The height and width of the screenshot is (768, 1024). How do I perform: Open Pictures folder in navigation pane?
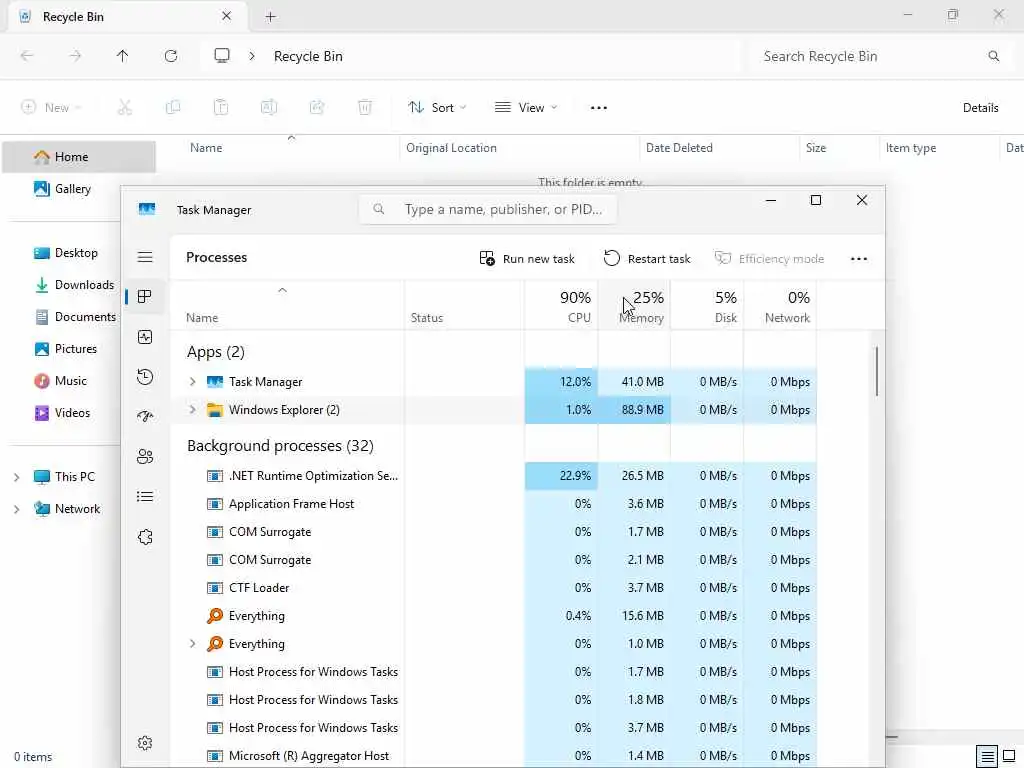65,349
